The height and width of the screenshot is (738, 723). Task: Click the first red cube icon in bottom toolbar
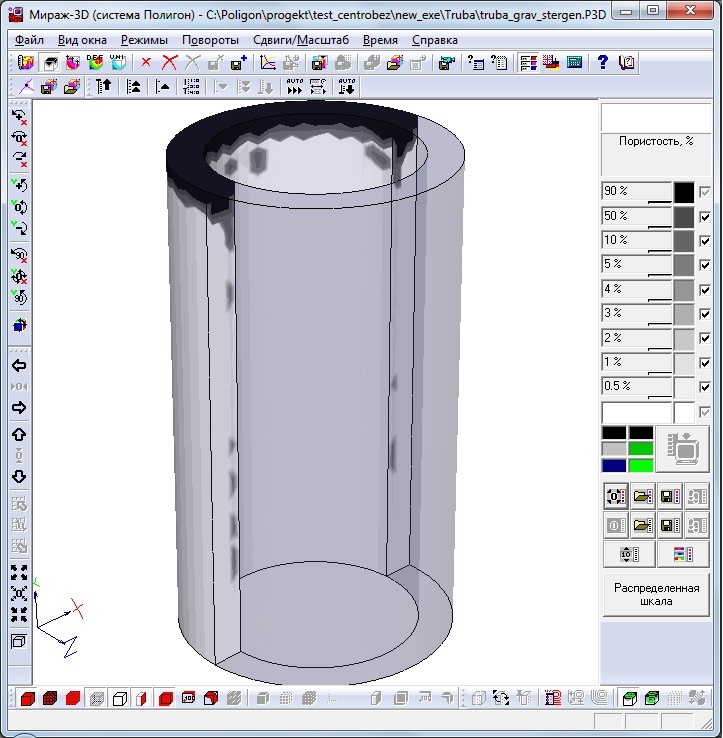[27, 698]
